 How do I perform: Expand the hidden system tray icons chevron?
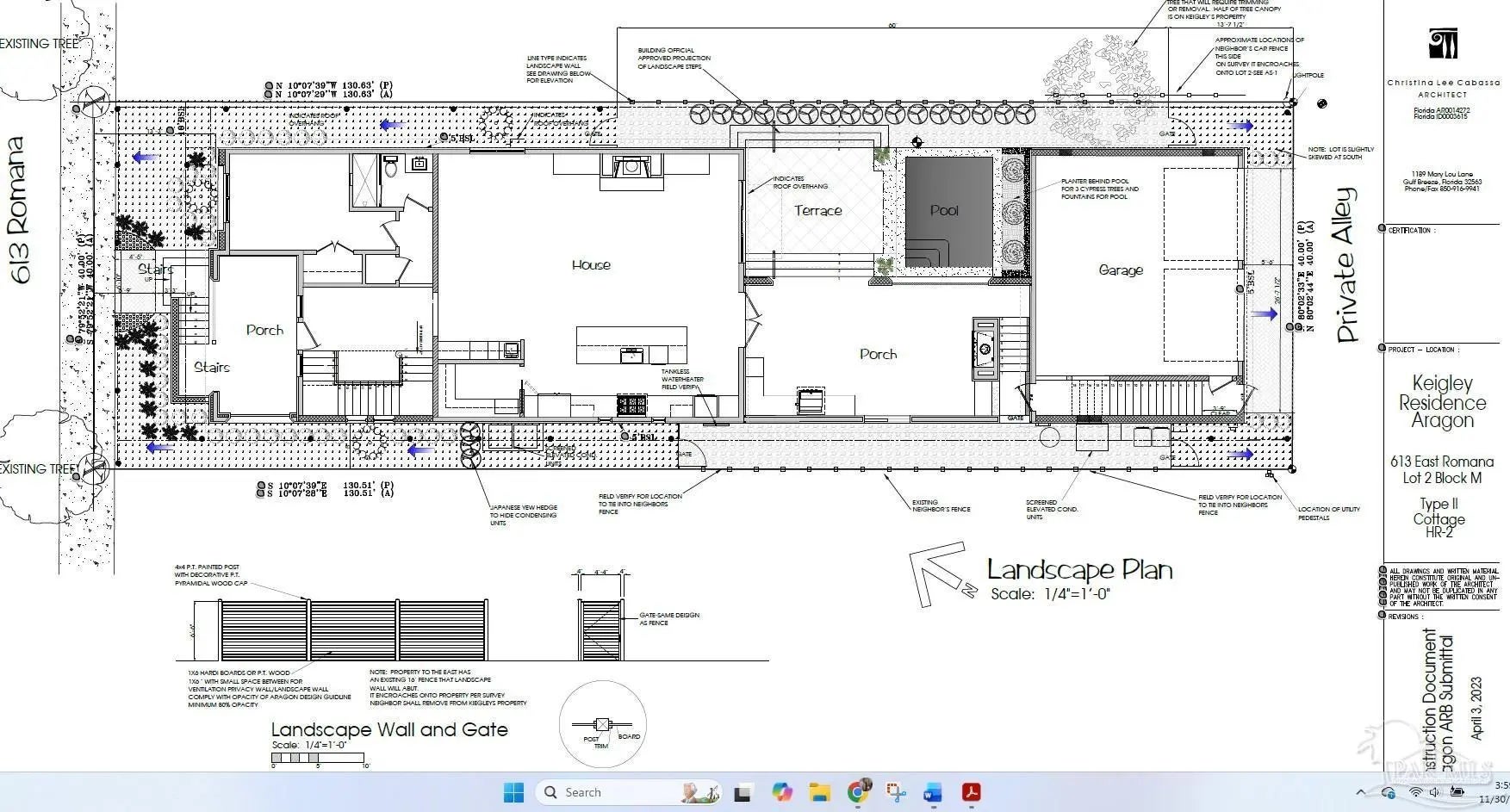(x=1360, y=792)
